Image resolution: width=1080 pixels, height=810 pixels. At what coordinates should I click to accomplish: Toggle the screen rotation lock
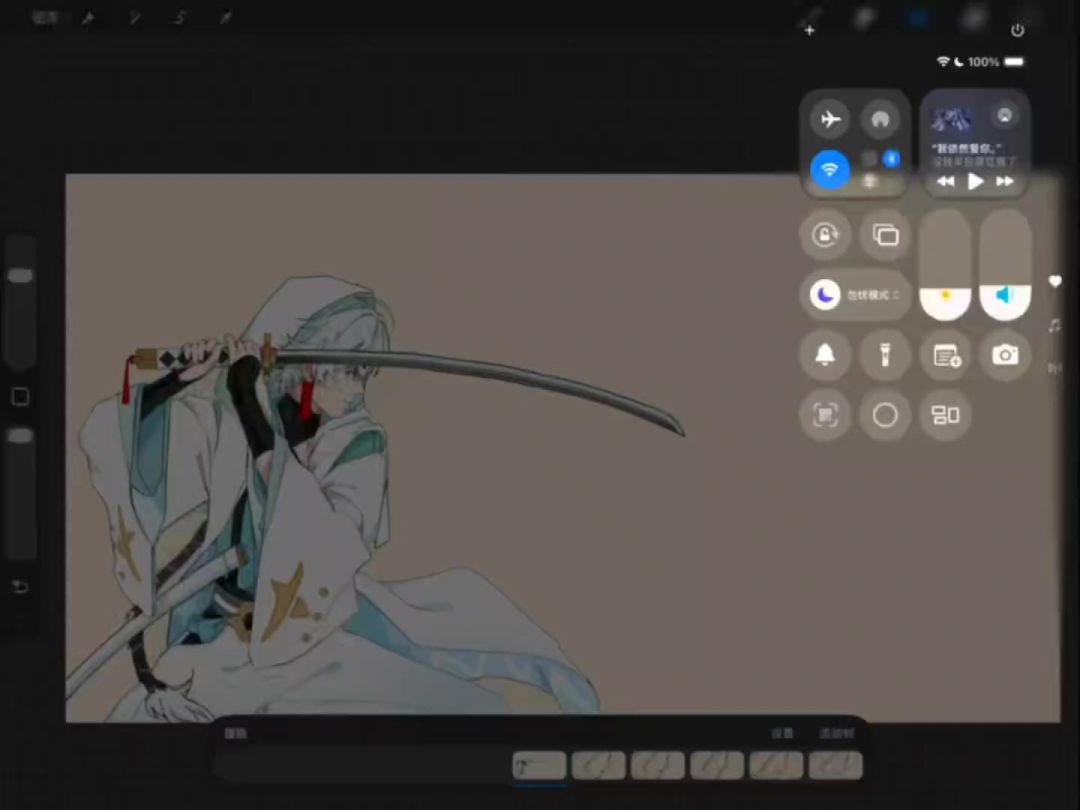point(826,235)
